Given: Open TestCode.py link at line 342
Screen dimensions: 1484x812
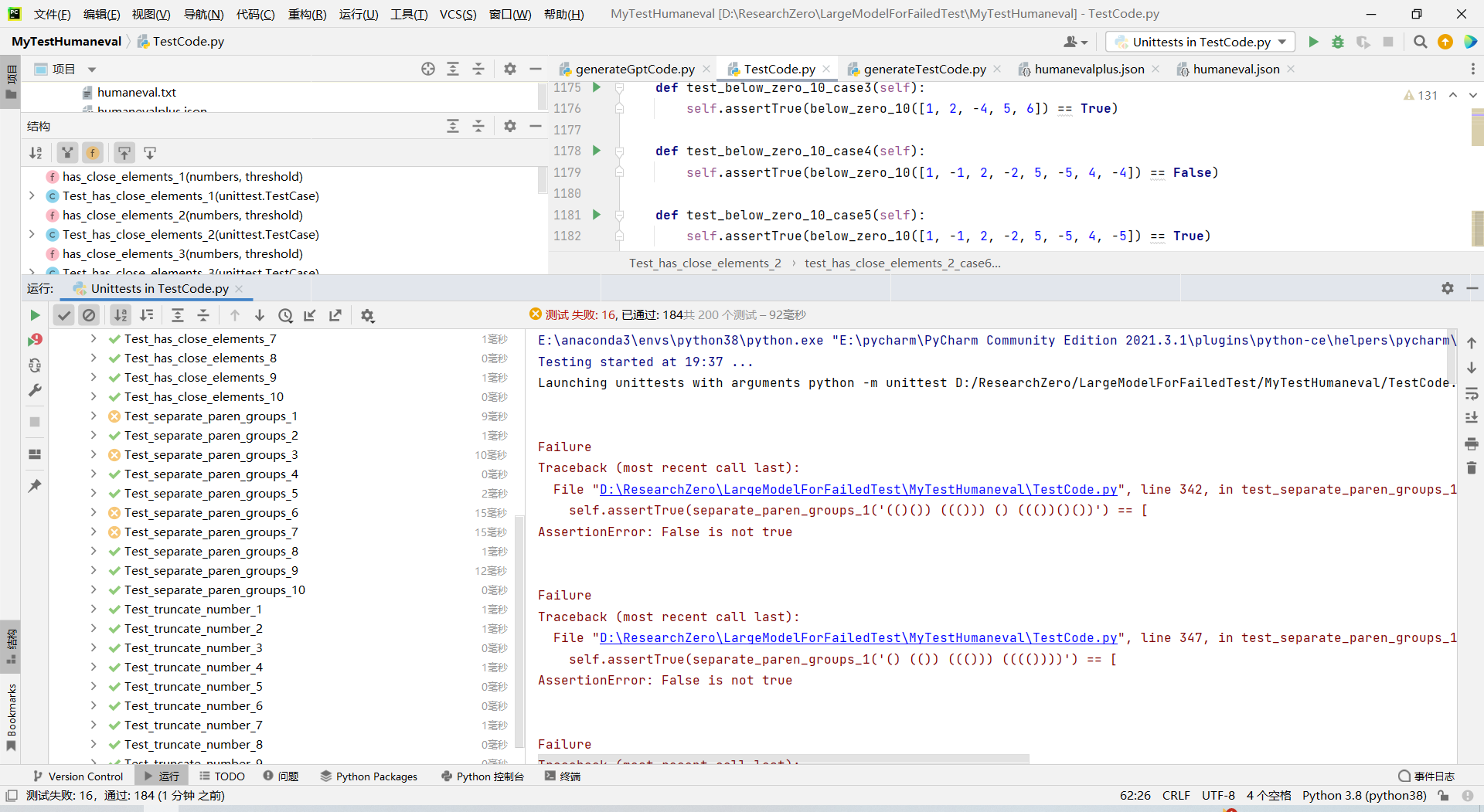Looking at the screenshot, I should (858, 489).
